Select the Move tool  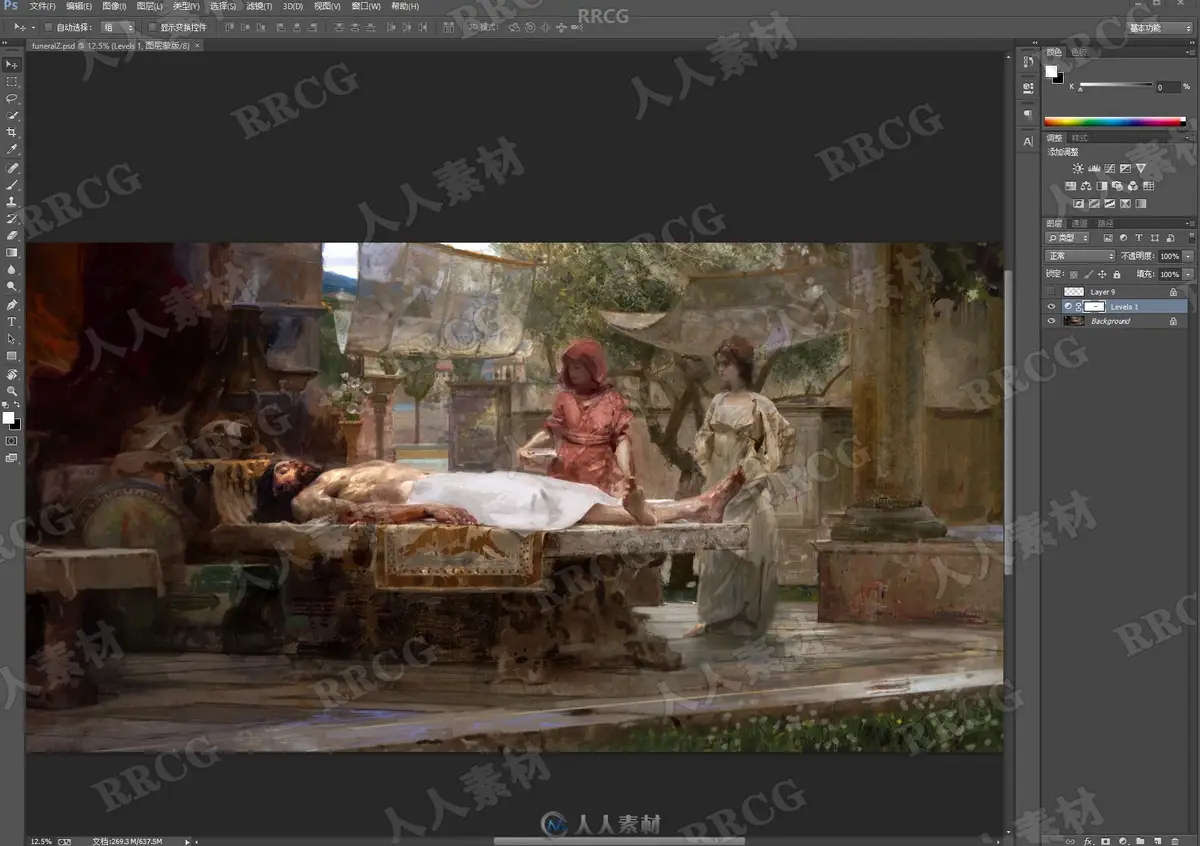(x=12, y=64)
